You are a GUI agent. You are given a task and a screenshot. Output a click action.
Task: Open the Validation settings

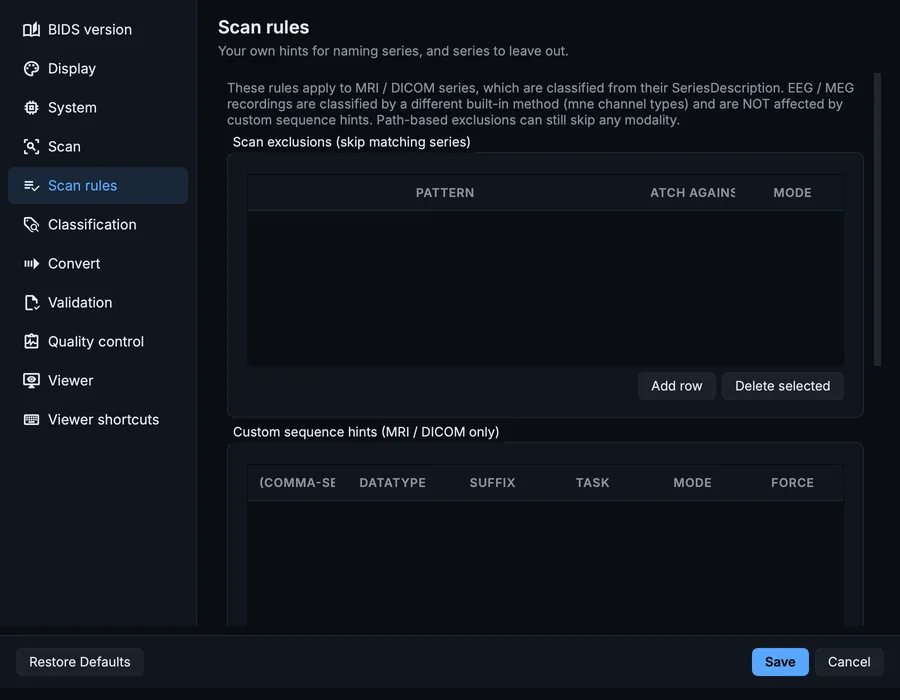pos(98,302)
